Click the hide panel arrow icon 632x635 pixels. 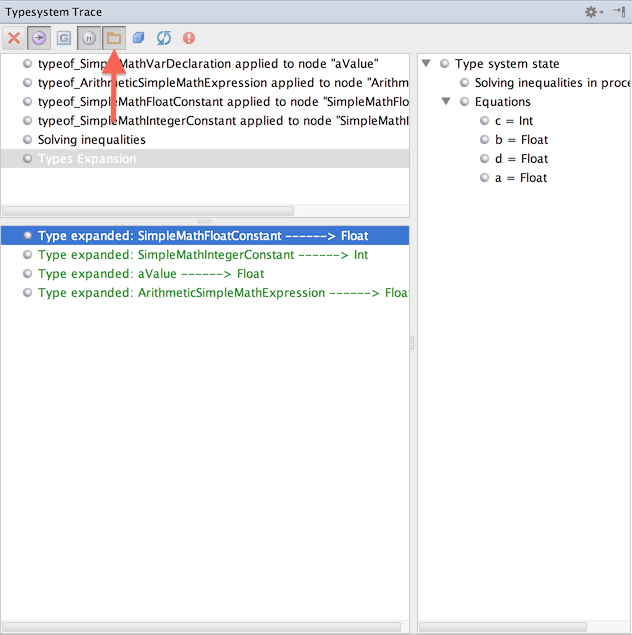[x=619, y=12]
